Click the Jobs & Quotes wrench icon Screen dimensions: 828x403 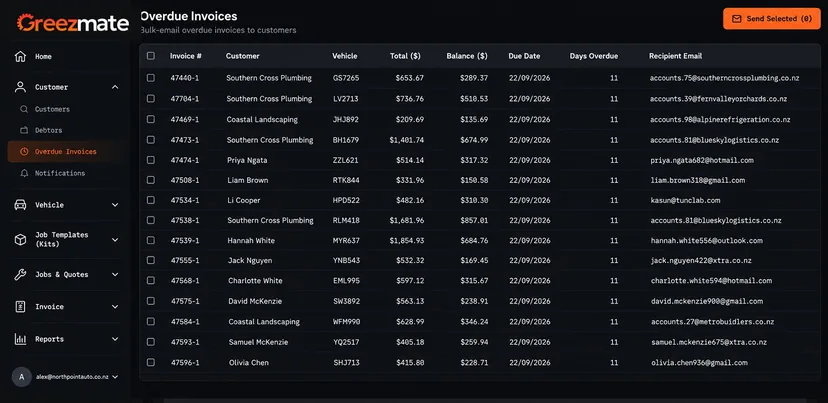20,275
